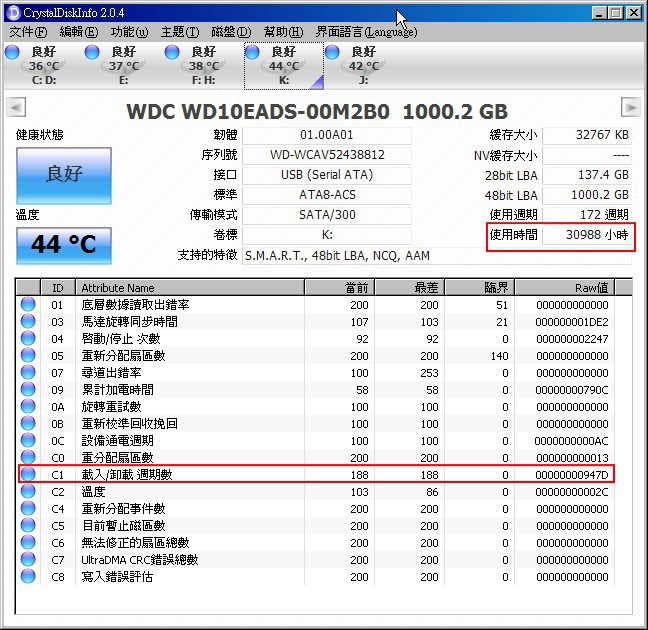Click status icon of row C7
The width and height of the screenshot is (648, 630).
[x=28, y=559]
